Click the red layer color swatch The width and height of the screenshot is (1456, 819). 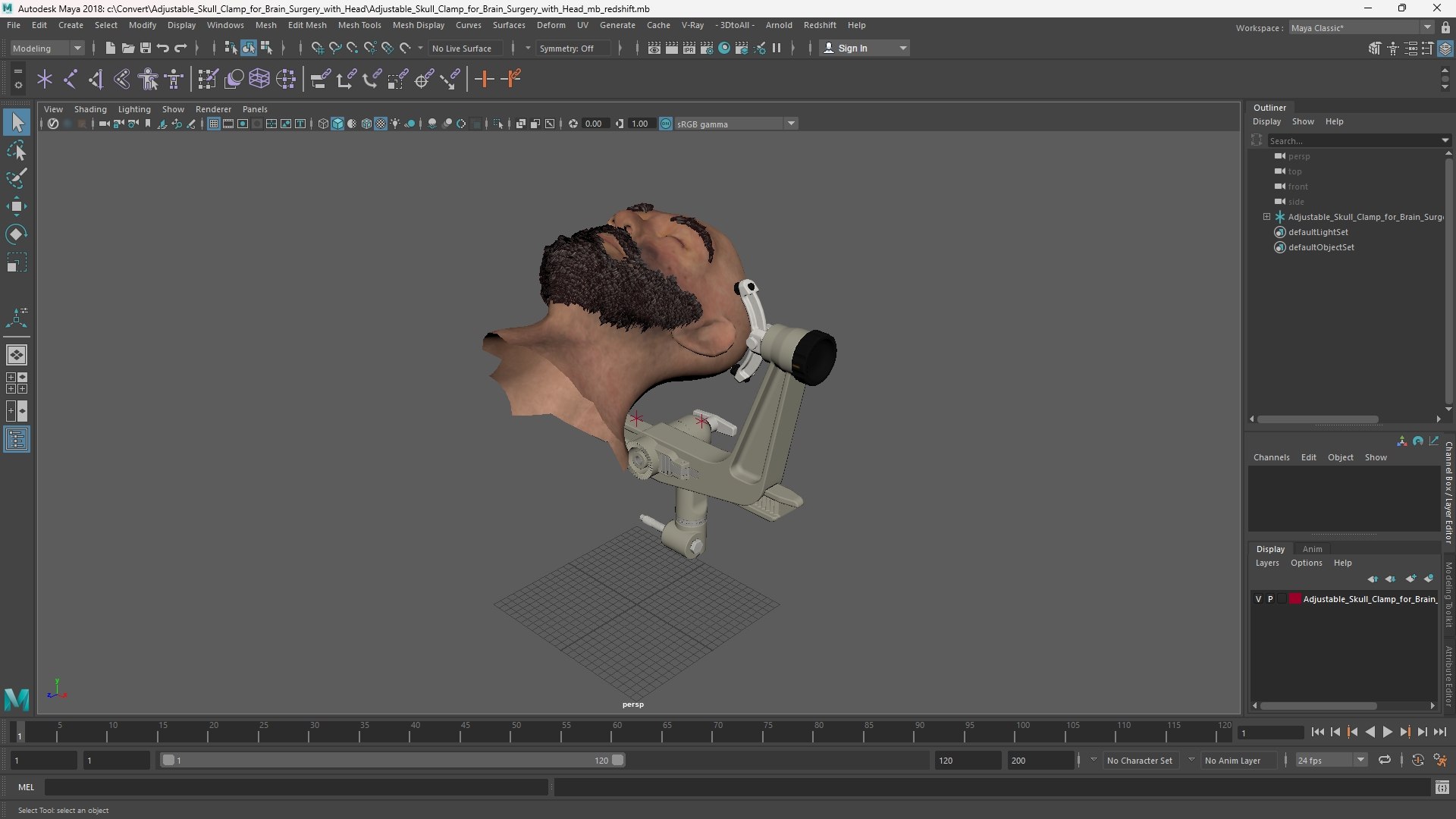1295,599
